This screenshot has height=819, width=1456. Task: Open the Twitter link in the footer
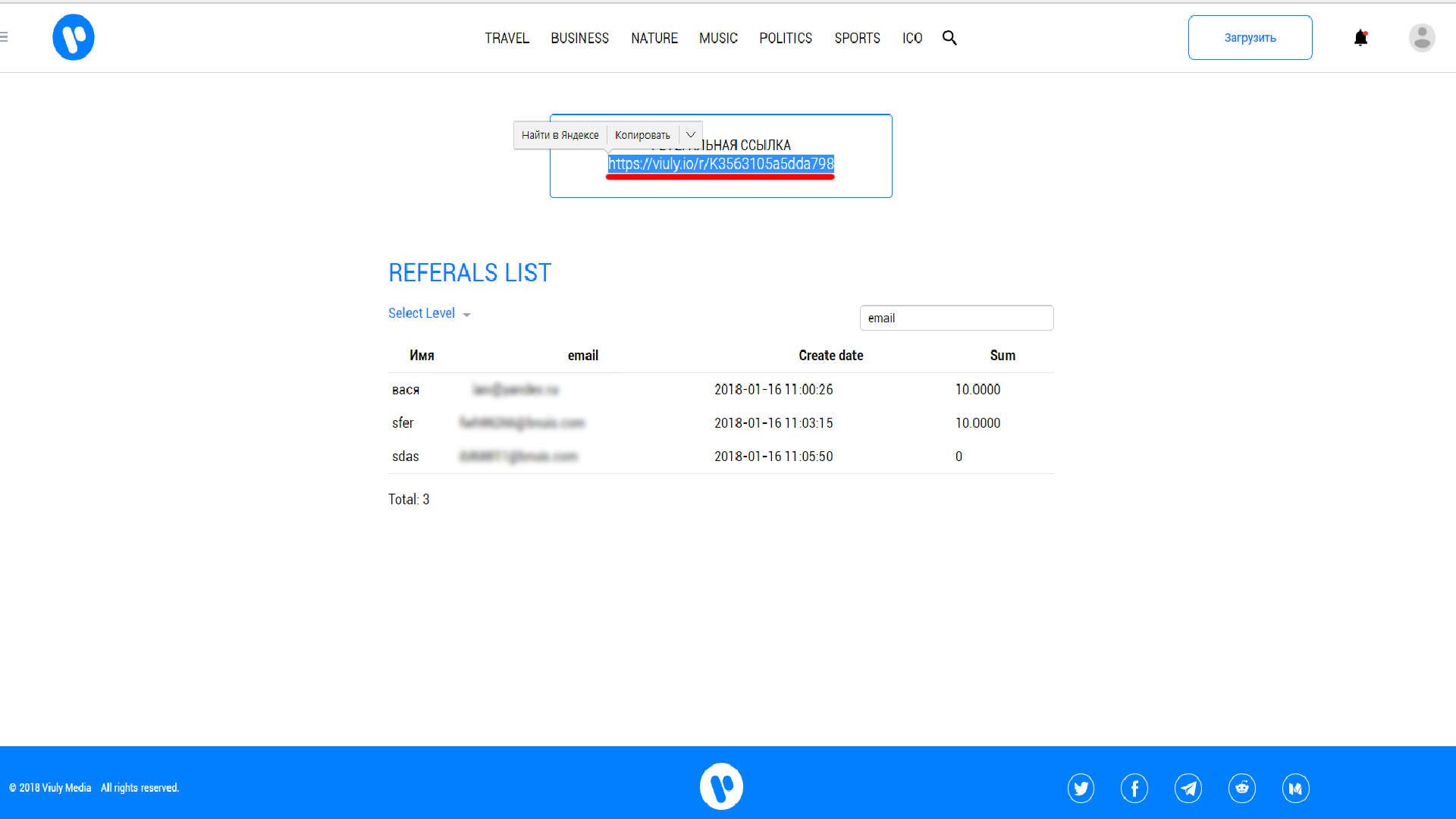[x=1081, y=789]
